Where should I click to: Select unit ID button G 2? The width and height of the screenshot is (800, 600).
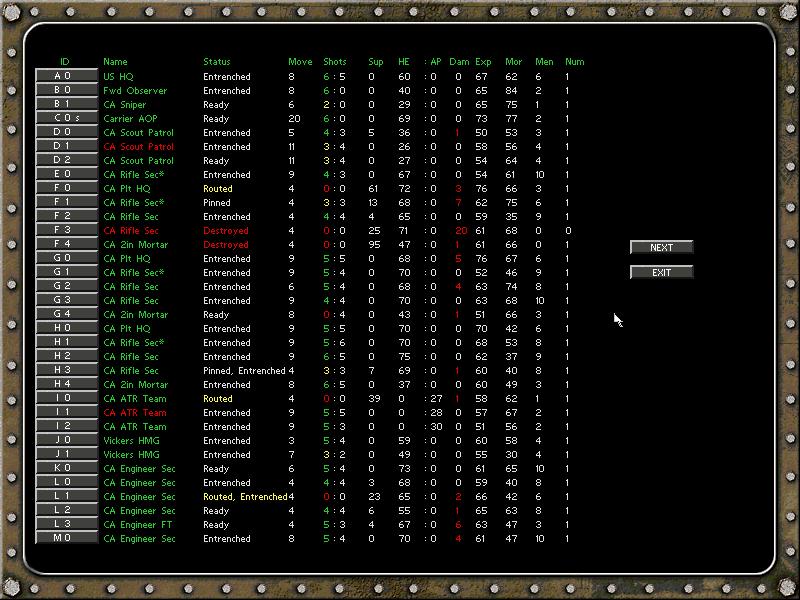[x=66, y=286]
